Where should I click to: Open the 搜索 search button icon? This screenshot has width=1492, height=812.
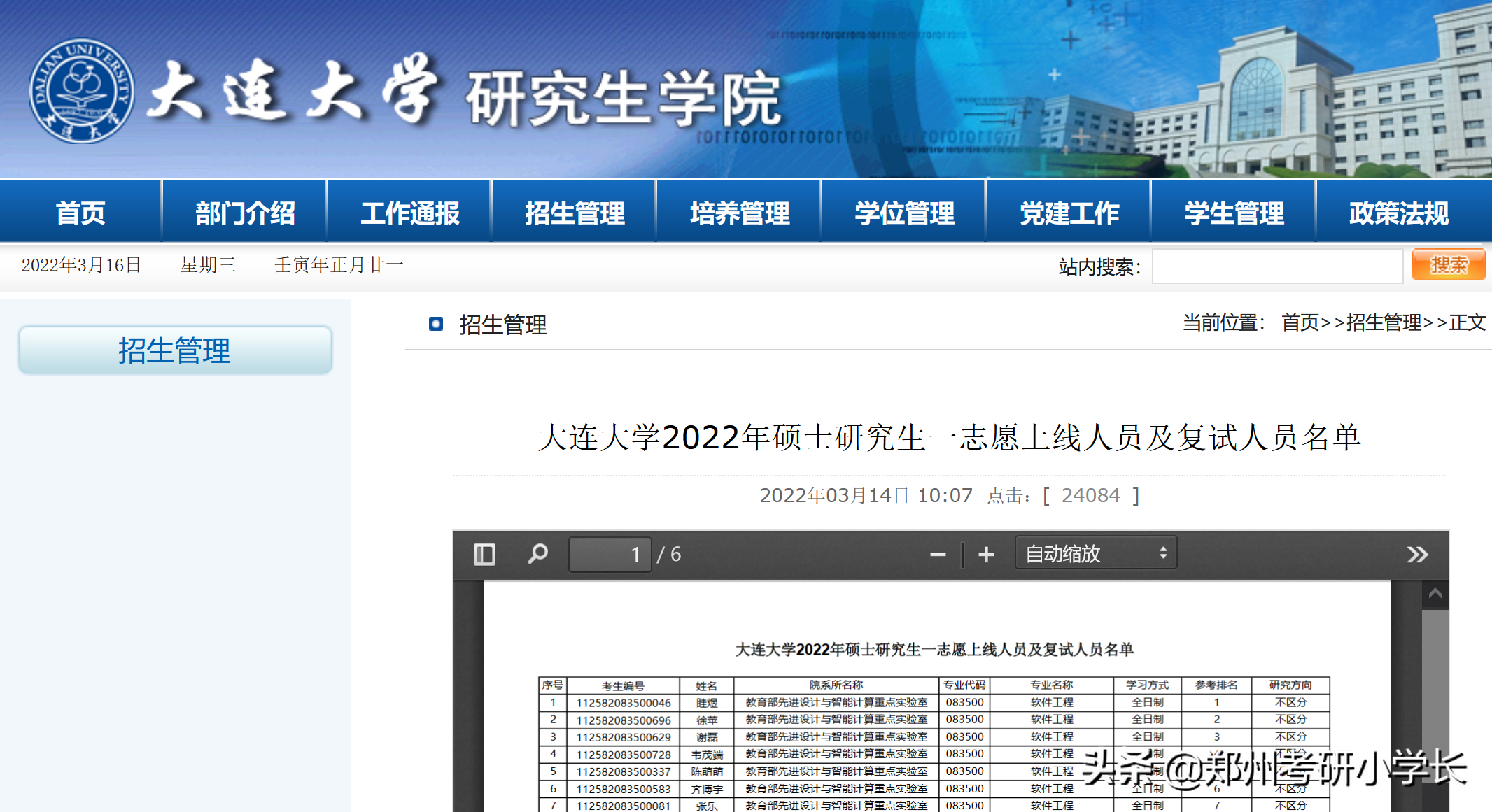point(1448,265)
